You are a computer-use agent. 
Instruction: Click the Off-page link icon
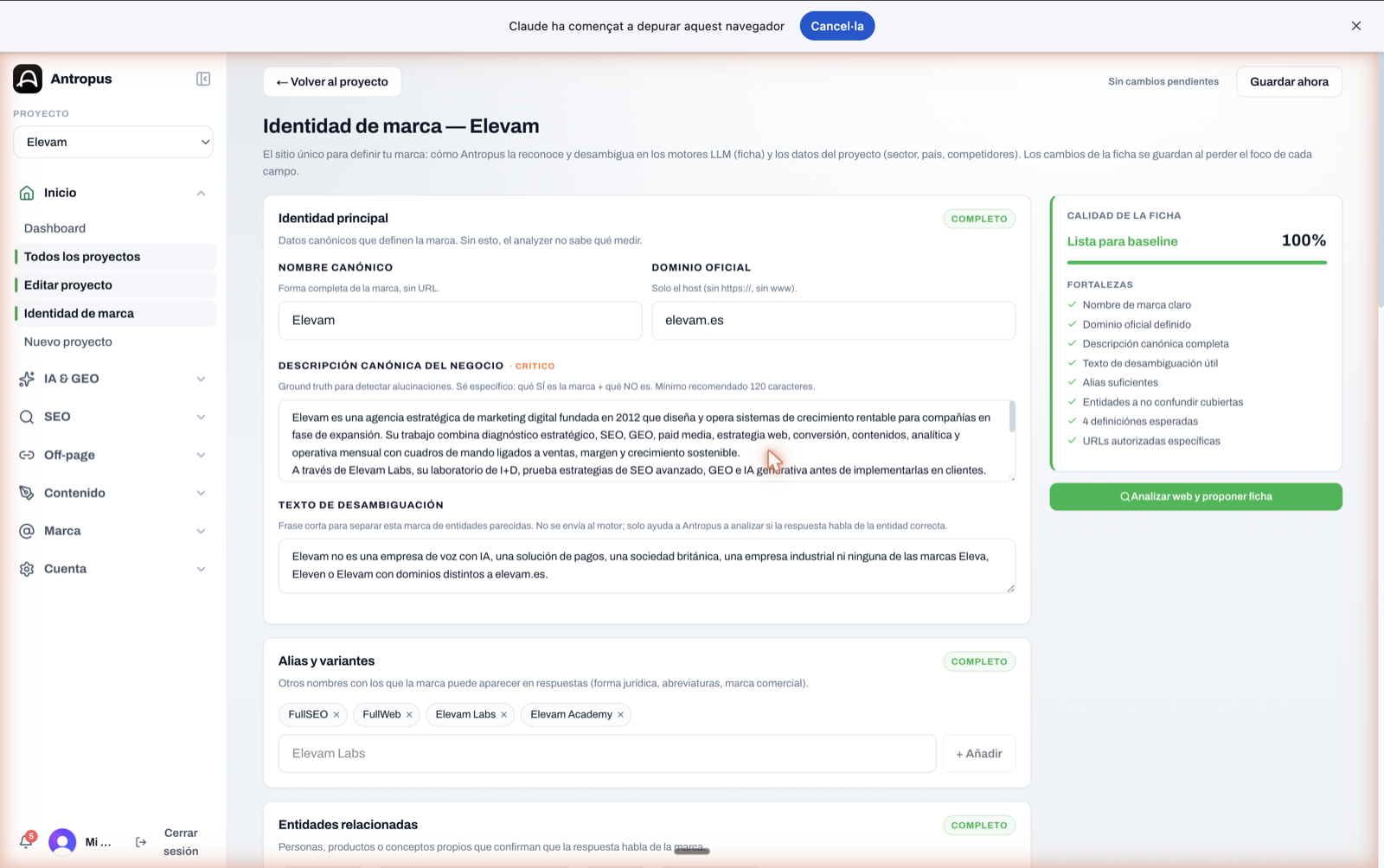coord(27,455)
